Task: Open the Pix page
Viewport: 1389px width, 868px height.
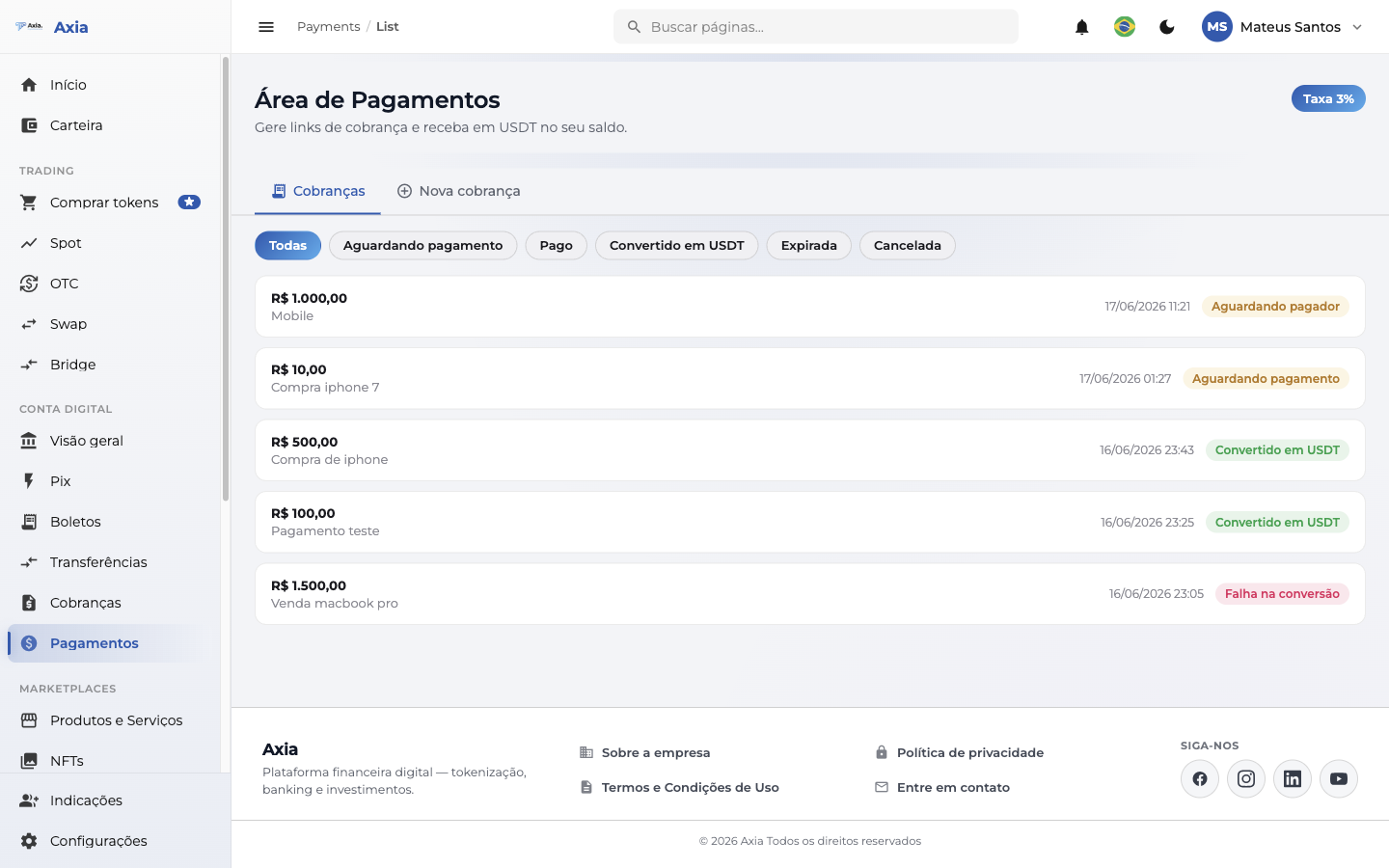Action: (x=110, y=481)
